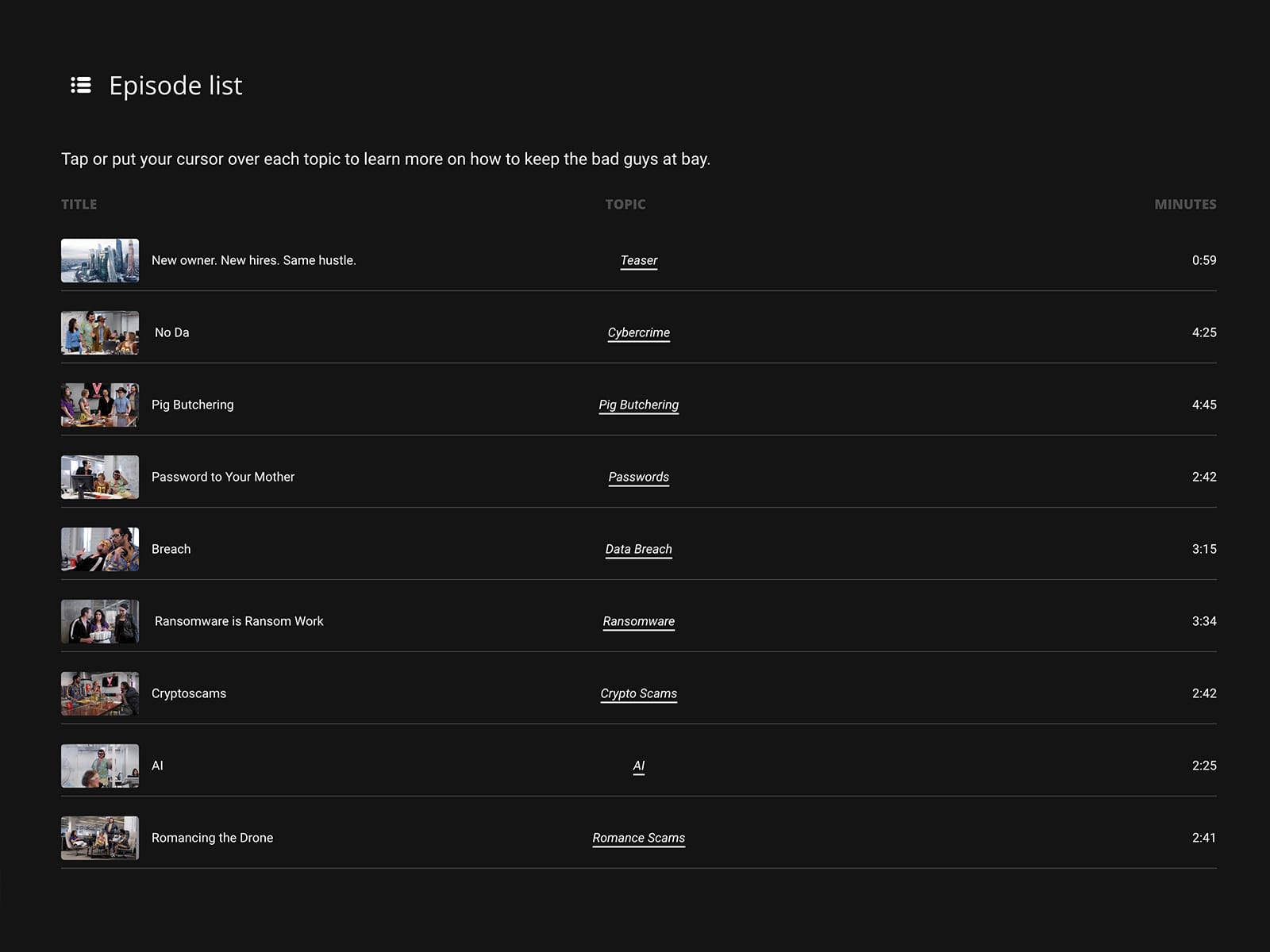Select the Ransomware is Ransom Work thumbnail
The image size is (1270, 952).
[100, 621]
